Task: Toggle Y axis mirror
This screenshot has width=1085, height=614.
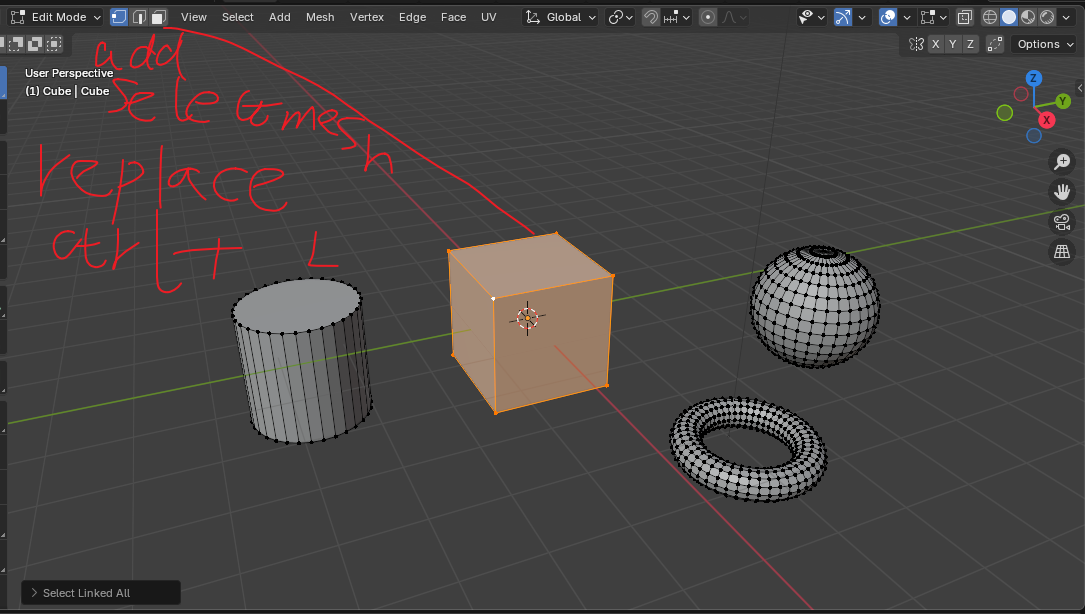Action: (953, 44)
